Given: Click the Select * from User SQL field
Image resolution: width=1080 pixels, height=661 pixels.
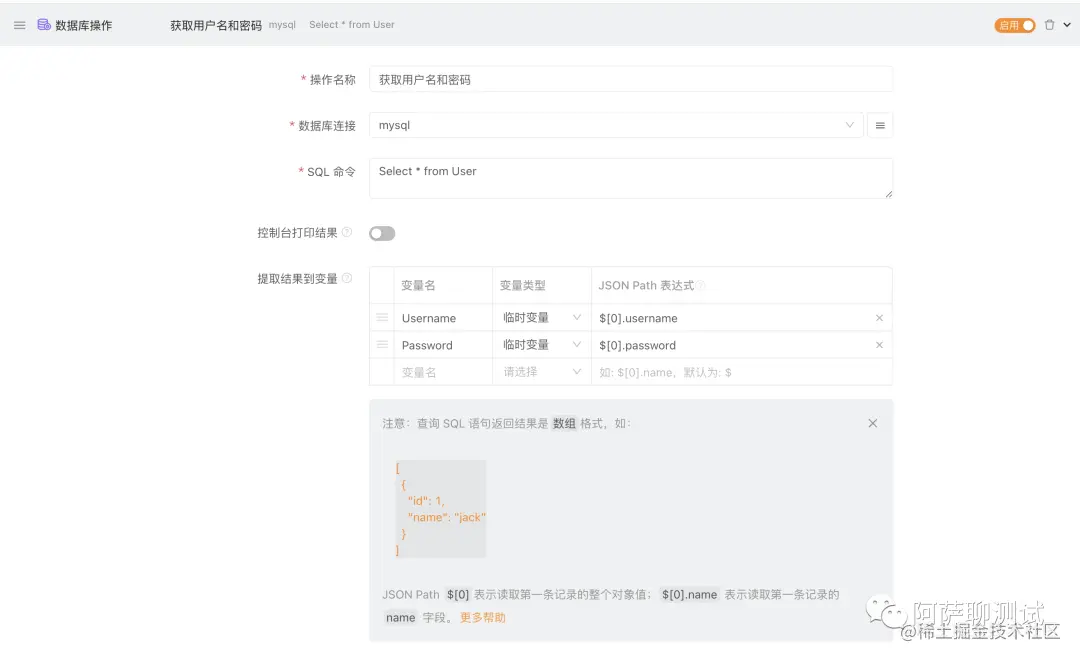Looking at the screenshot, I should (x=630, y=178).
